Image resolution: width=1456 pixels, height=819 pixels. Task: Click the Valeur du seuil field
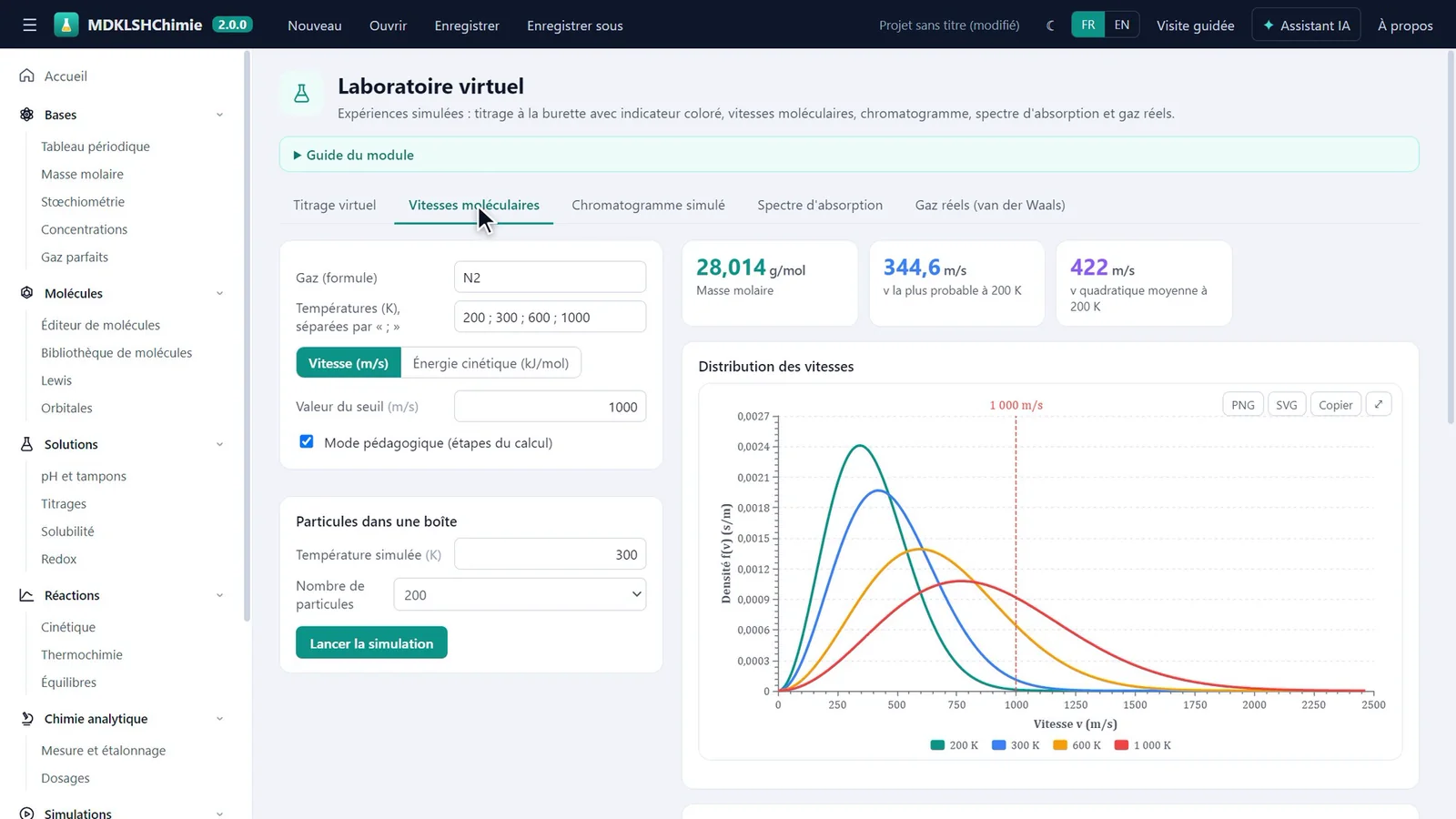click(x=550, y=406)
